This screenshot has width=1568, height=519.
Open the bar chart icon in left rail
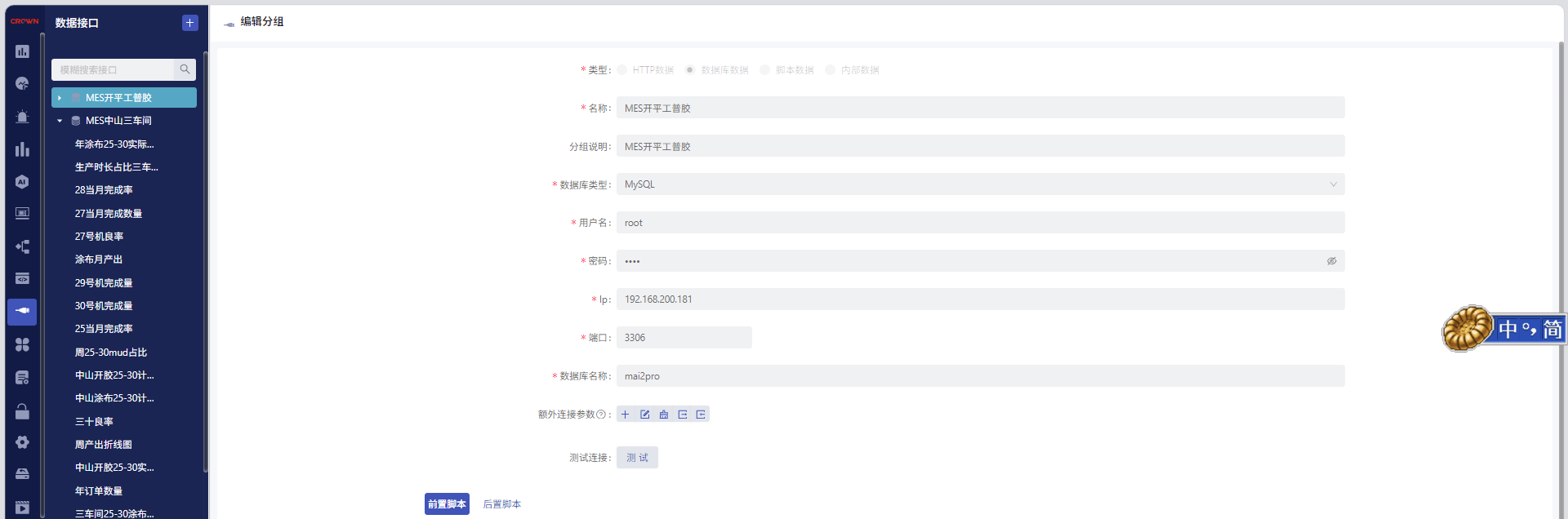[x=22, y=149]
